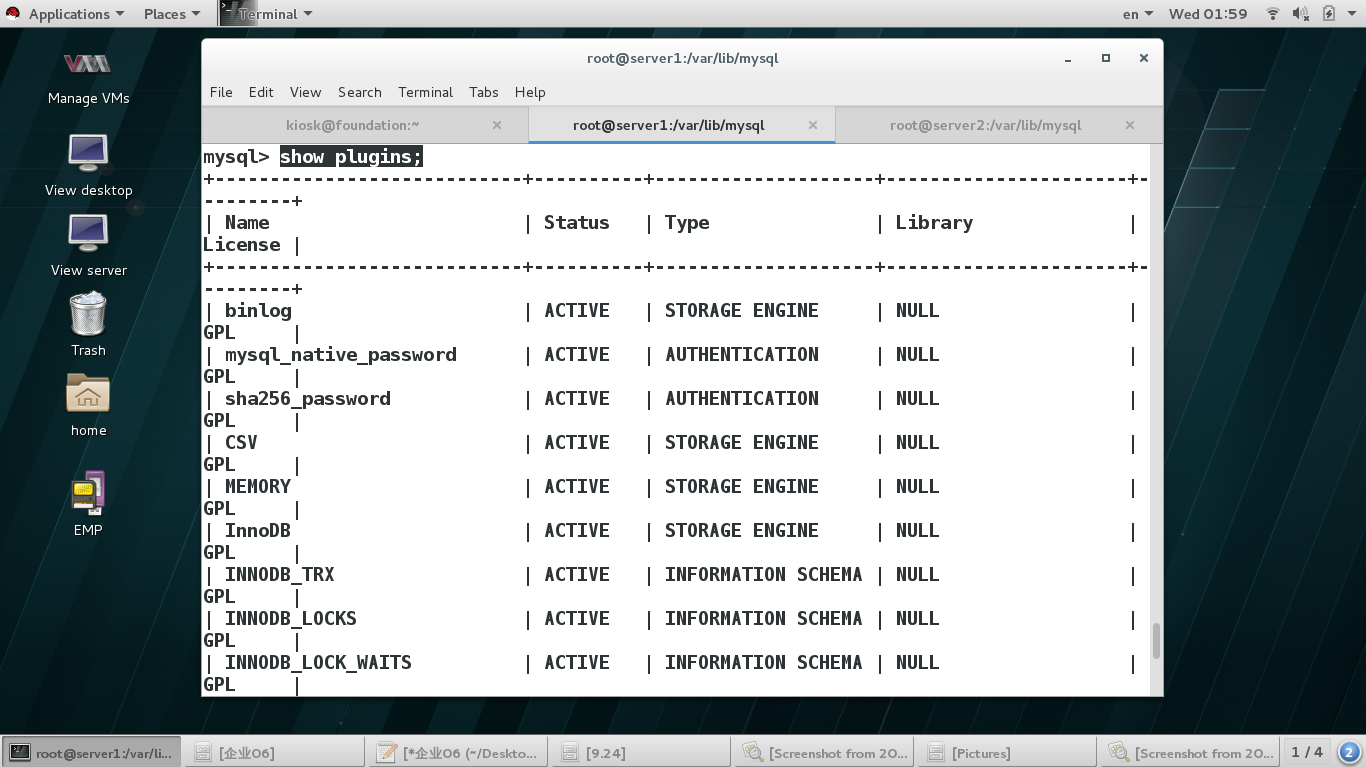This screenshot has height=768, width=1366.
Task: Open the Terminal menu in menu bar
Action: pos(425,92)
